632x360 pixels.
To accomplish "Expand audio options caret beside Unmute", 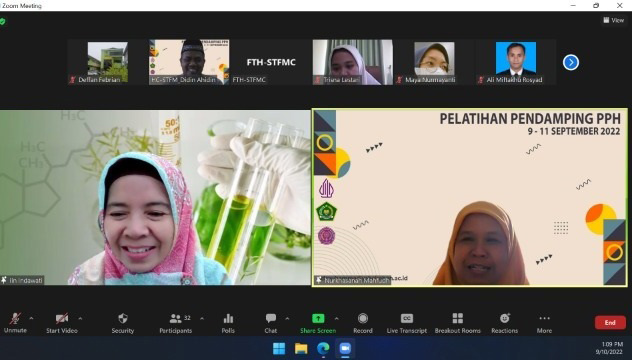I will pyautogui.click(x=31, y=318).
